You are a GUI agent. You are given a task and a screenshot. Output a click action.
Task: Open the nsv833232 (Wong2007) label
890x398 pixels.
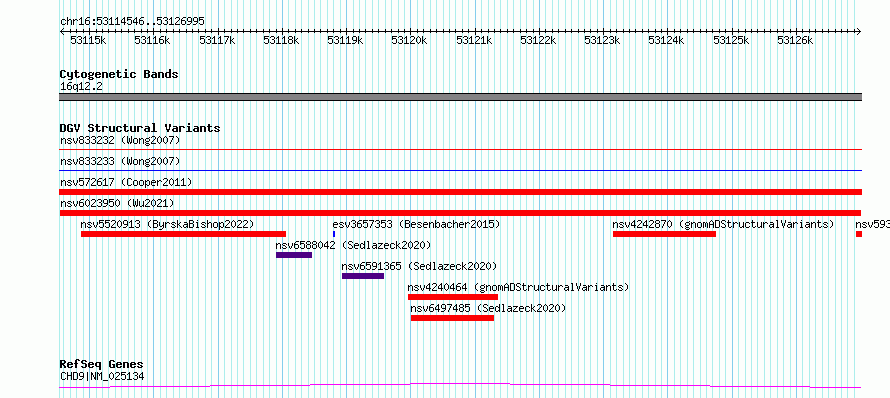tap(120, 140)
